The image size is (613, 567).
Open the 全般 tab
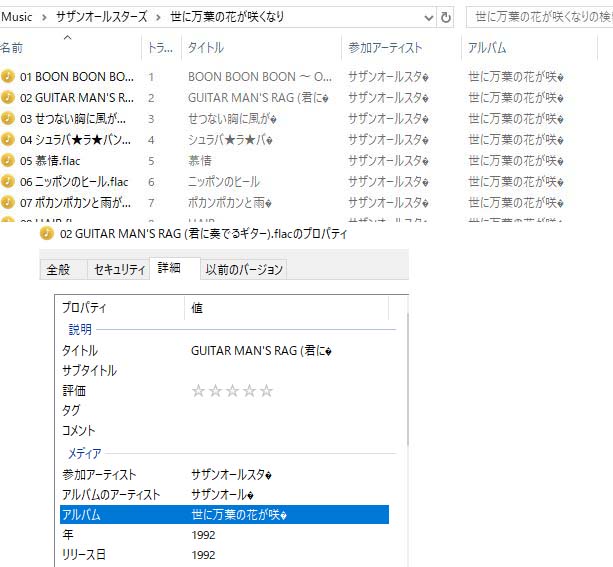pyautogui.click(x=63, y=269)
